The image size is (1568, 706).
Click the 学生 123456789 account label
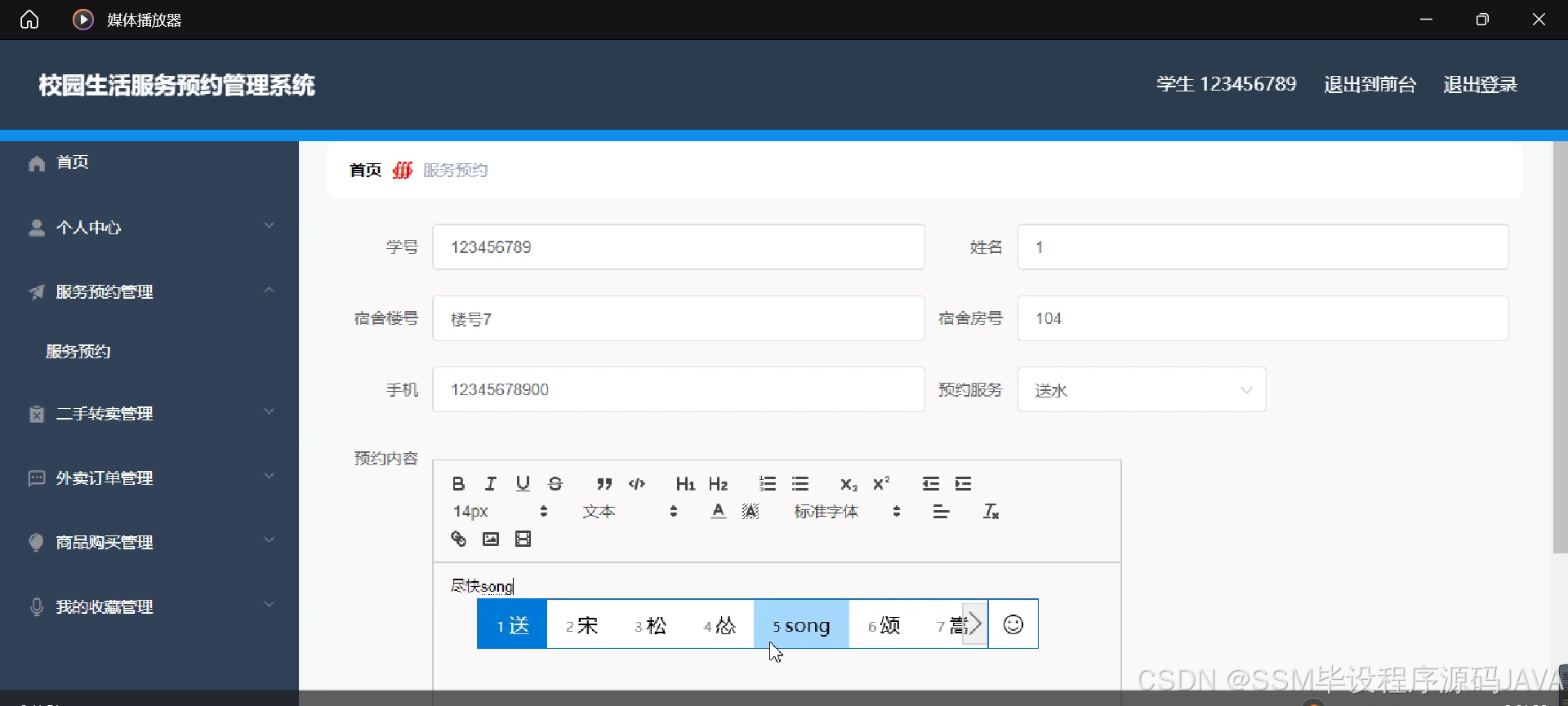(x=1226, y=84)
